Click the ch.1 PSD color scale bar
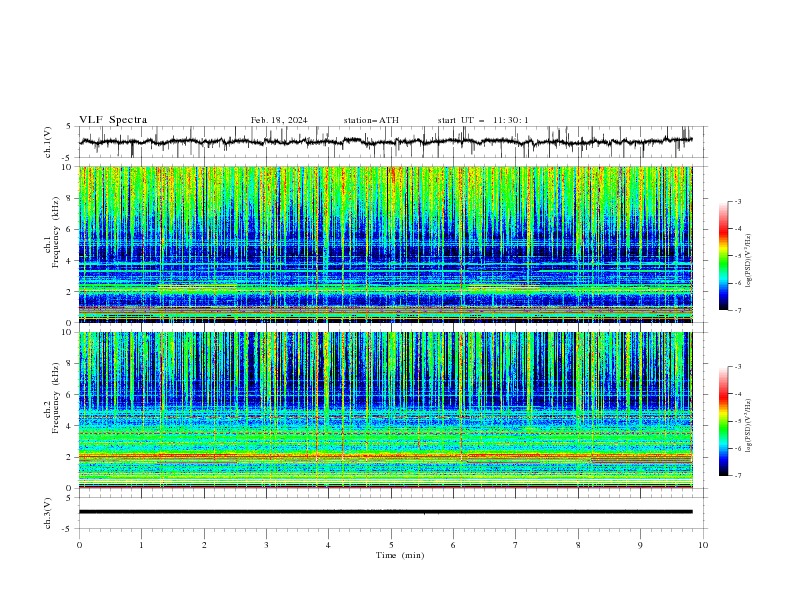This screenshot has height=612, width=792. [723, 256]
